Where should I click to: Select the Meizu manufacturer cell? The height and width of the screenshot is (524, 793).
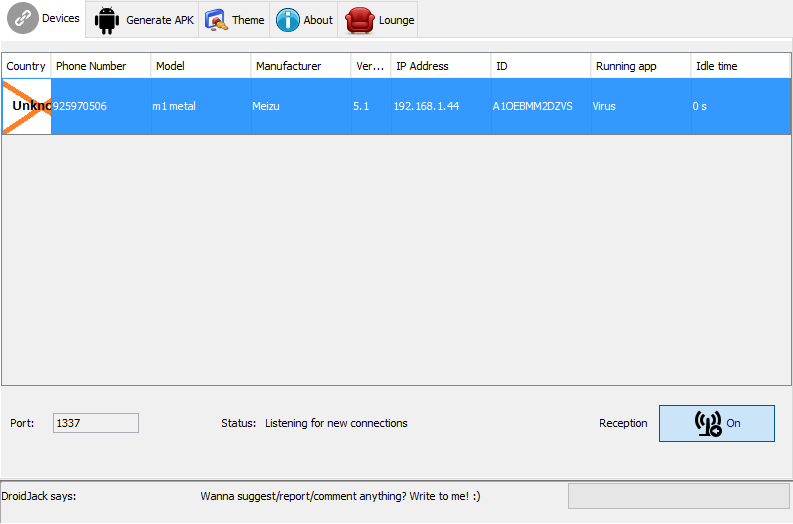coord(301,106)
